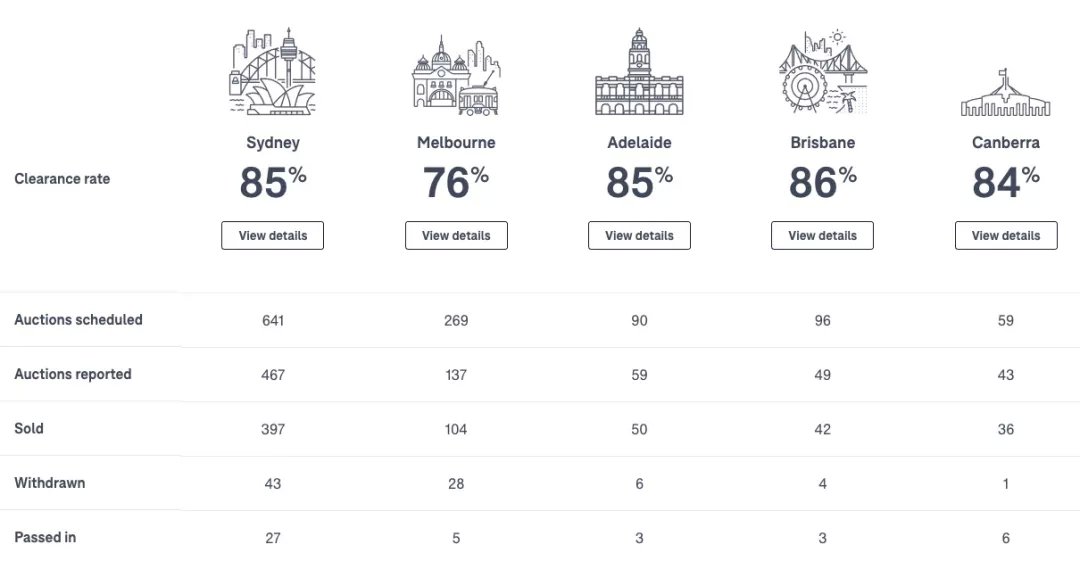Viewport: 1080px width, 561px height.
Task: Click the Adelaide town hall building icon
Action: point(639,71)
